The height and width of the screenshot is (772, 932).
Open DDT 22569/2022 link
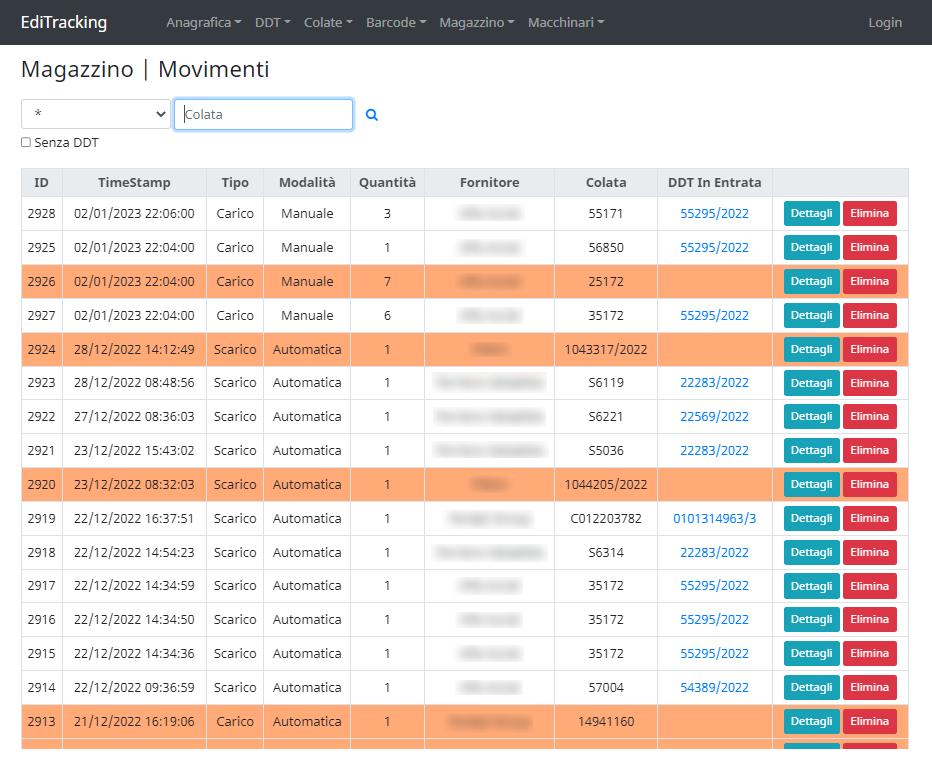click(714, 416)
